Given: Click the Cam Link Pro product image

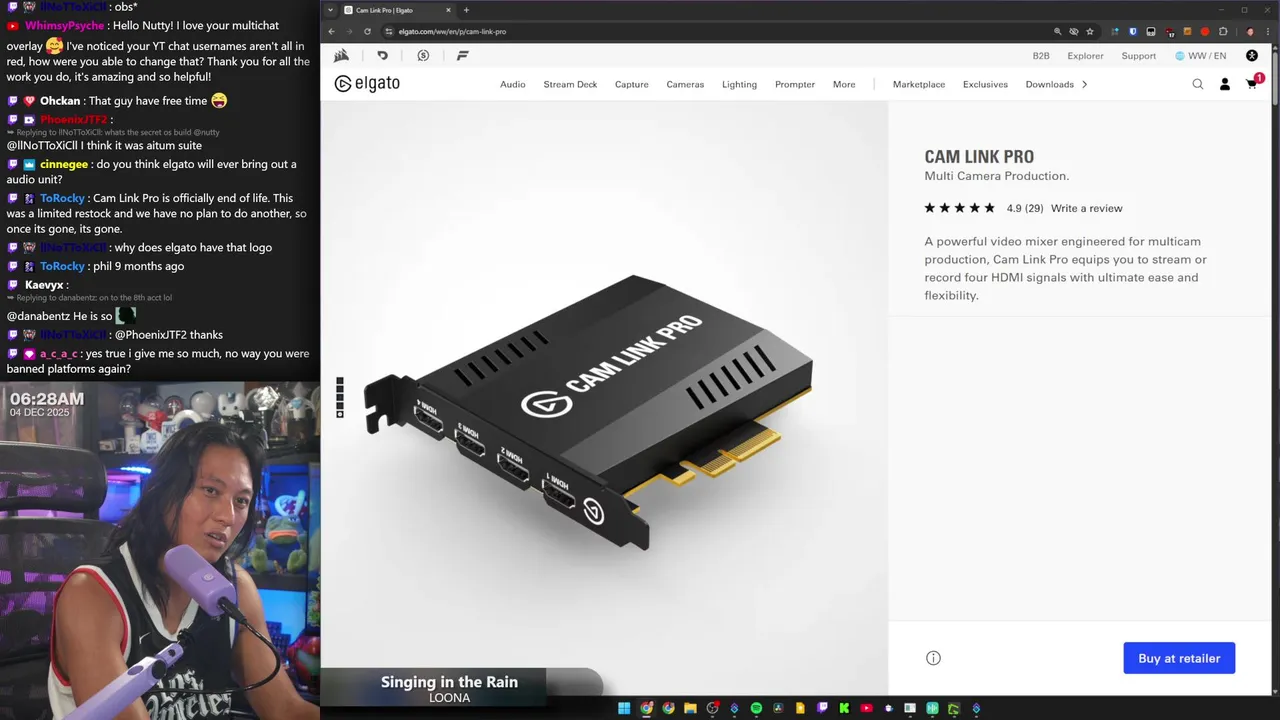Looking at the screenshot, I should (x=604, y=412).
